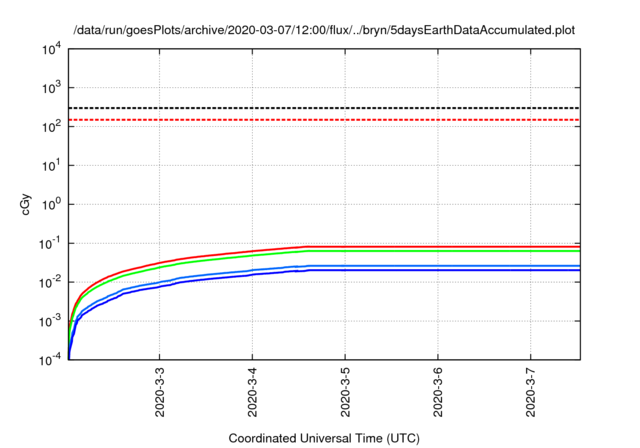Click the 10^-4 y-axis tick label

point(50,360)
